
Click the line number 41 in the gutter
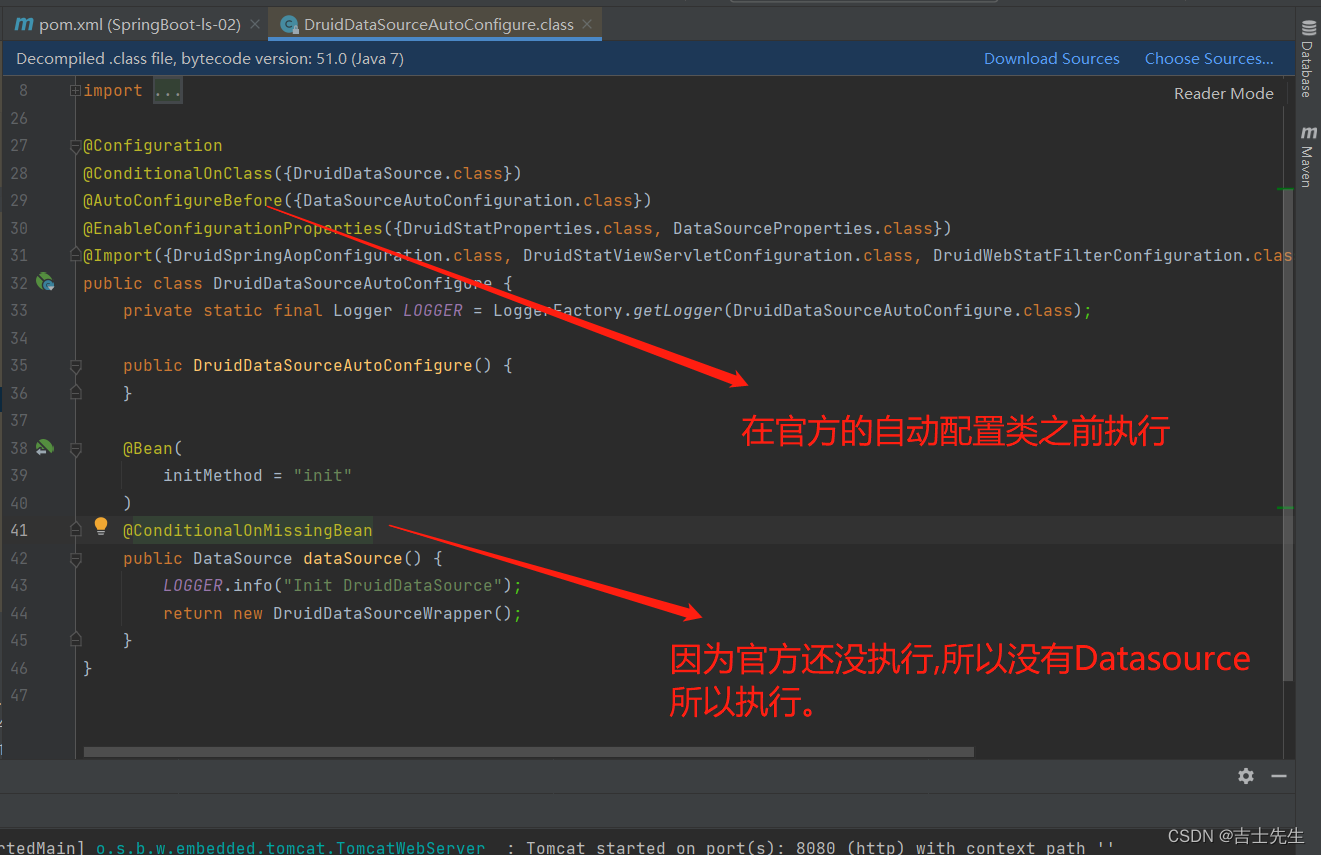click(19, 530)
